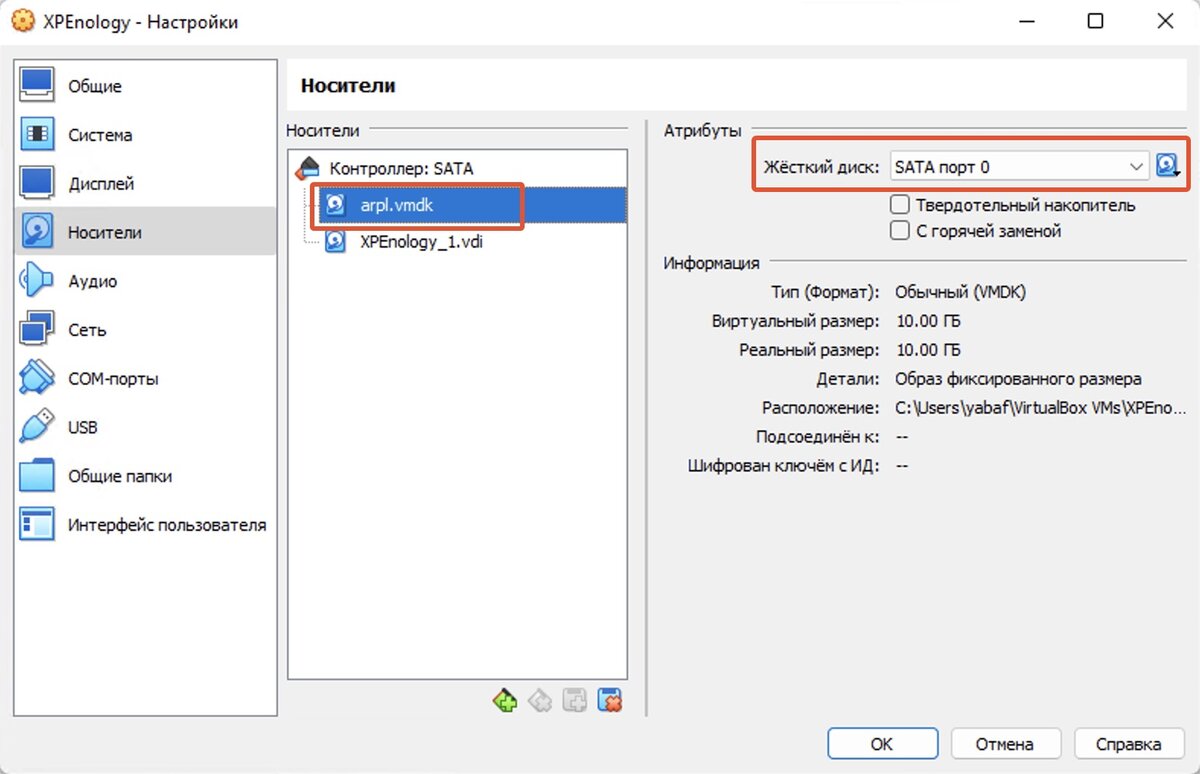
Task: Enable the Твердотельный накопитель checkbox
Action: 900,205
